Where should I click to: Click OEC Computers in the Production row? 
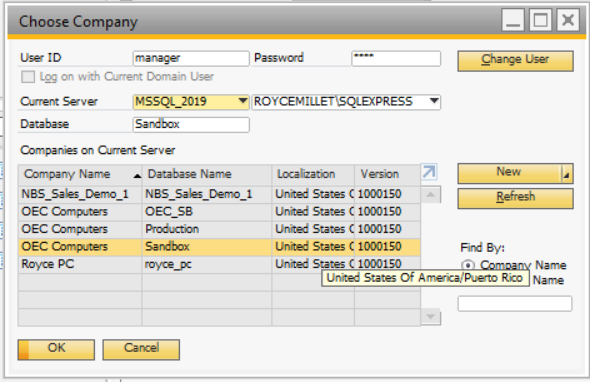coord(80,230)
